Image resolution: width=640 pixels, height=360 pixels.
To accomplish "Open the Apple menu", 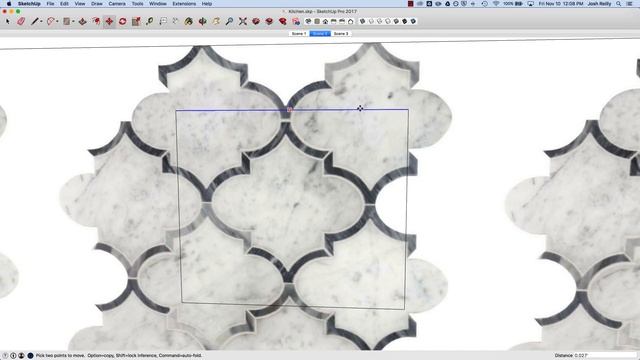I will coord(9,4).
